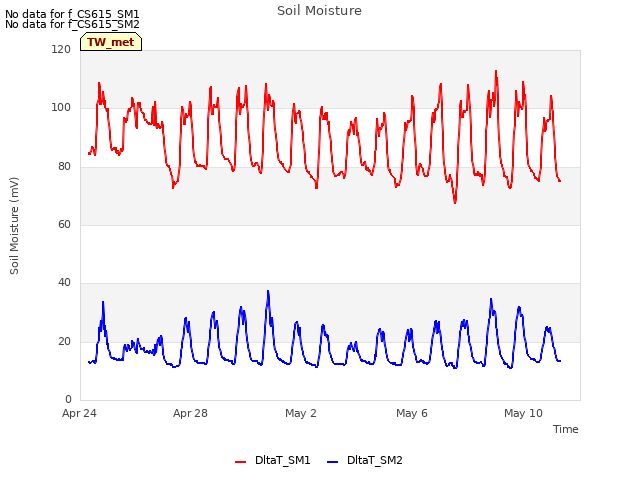
Task: Click the May 10 x-axis tick label
Action: 523,413
